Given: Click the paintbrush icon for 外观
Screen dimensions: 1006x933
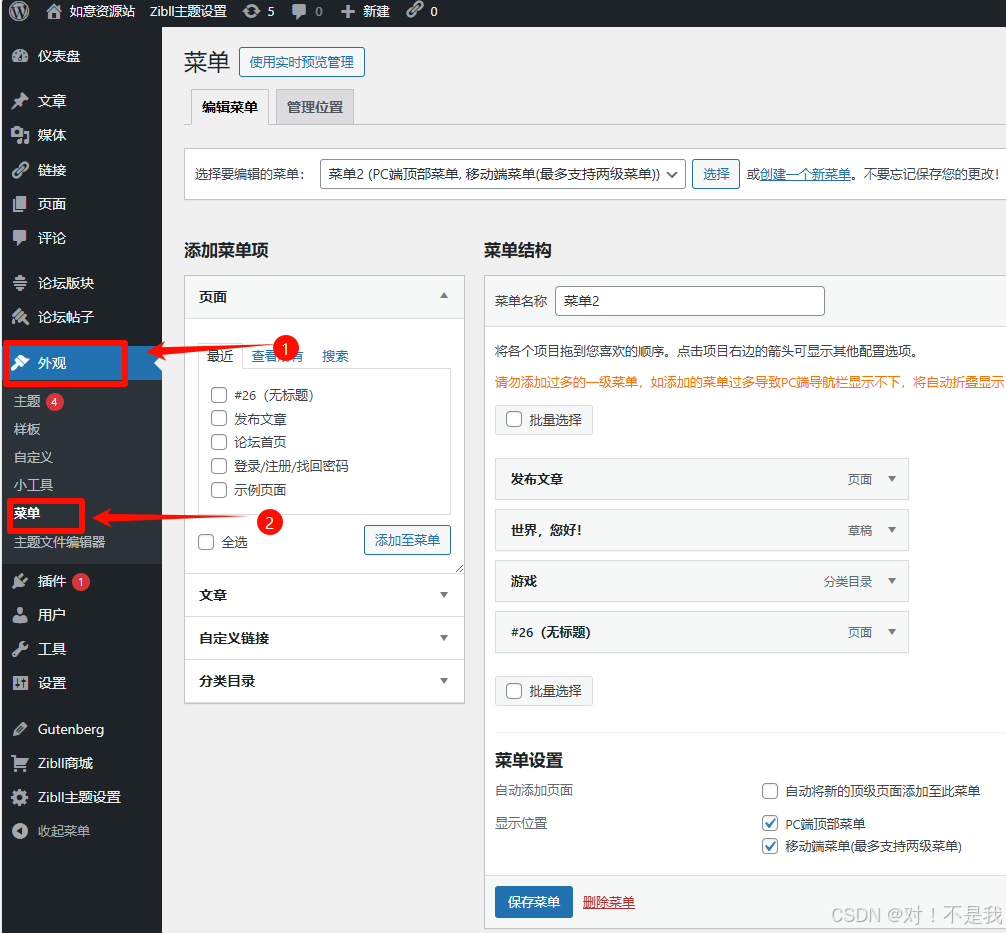Looking at the screenshot, I should tap(20, 363).
